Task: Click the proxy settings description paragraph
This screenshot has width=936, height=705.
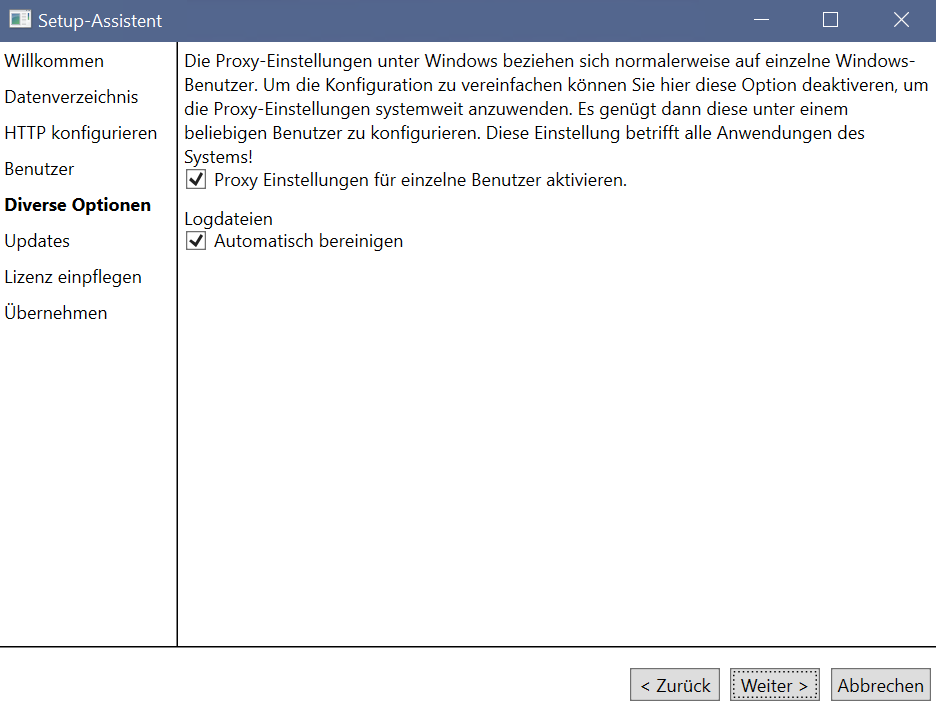Action: click(556, 109)
